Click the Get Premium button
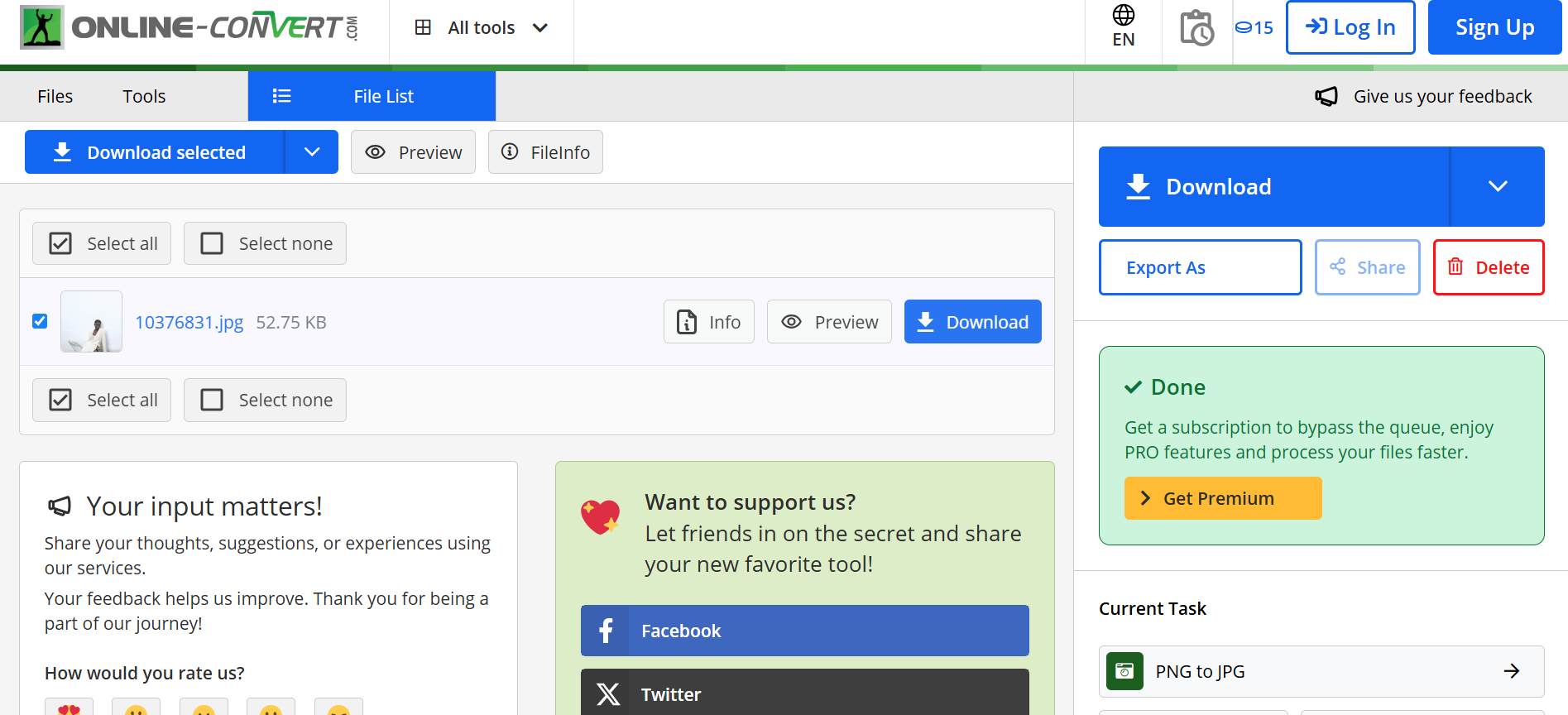 1222,498
